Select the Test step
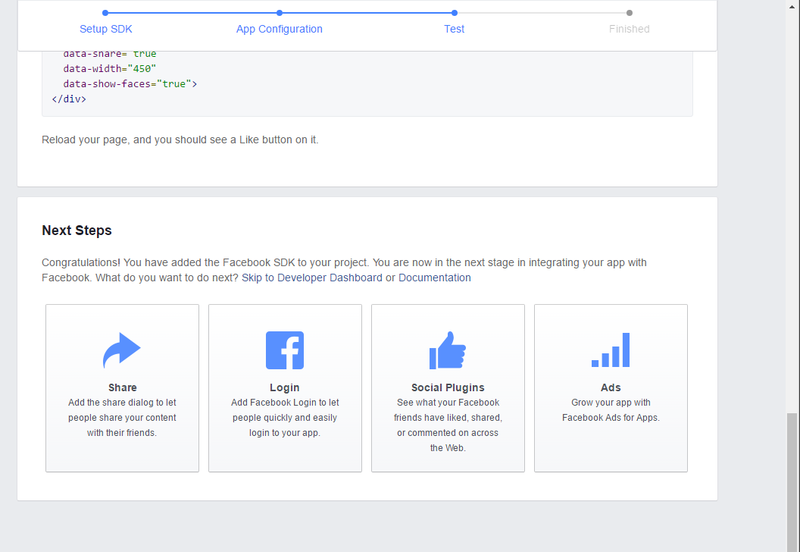Viewport: 800px width, 552px height. click(454, 29)
